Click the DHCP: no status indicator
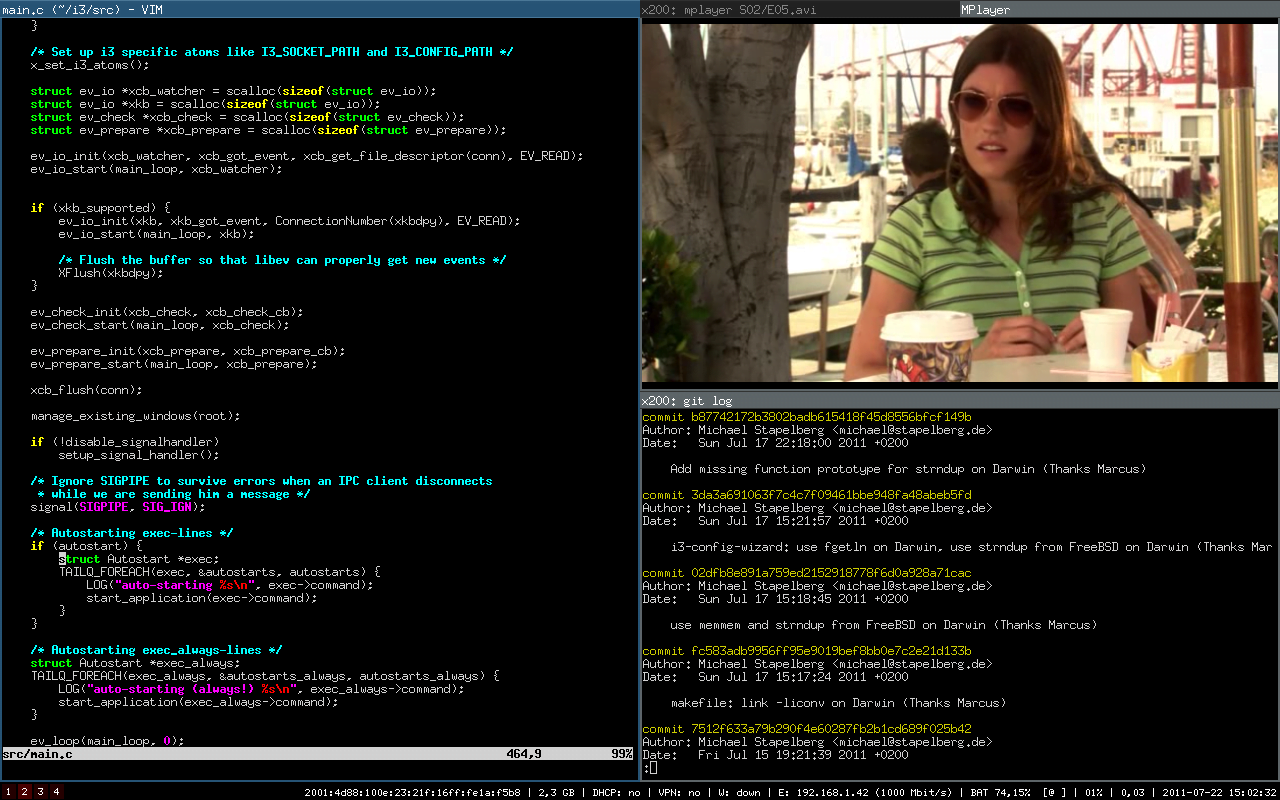 click(x=621, y=792)
